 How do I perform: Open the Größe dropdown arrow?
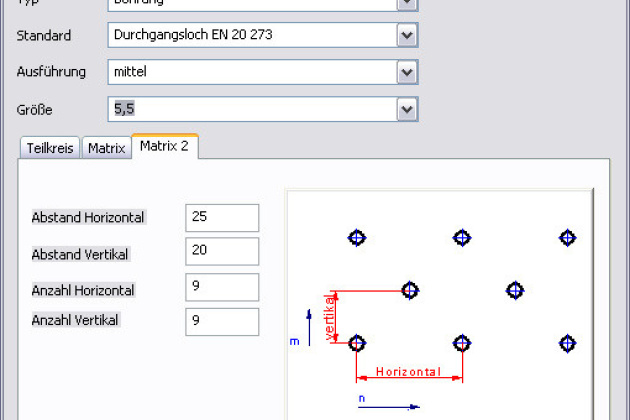tap(406, 109)
